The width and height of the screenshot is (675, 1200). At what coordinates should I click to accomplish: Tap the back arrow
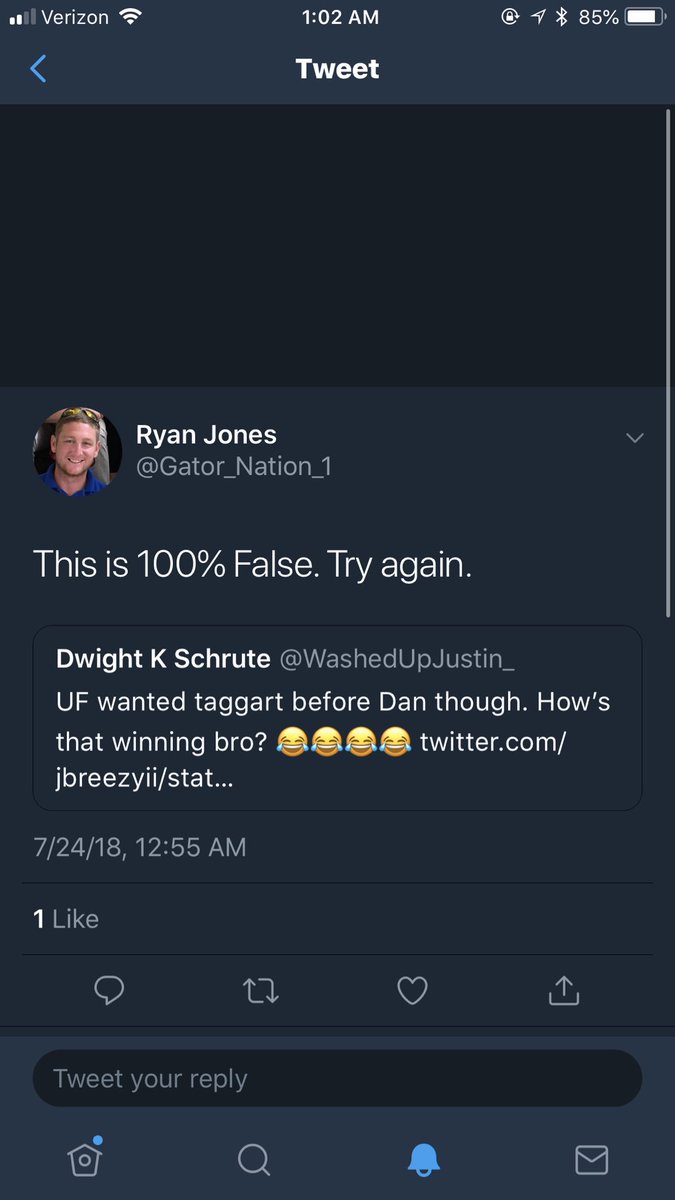tap(38, 69)
